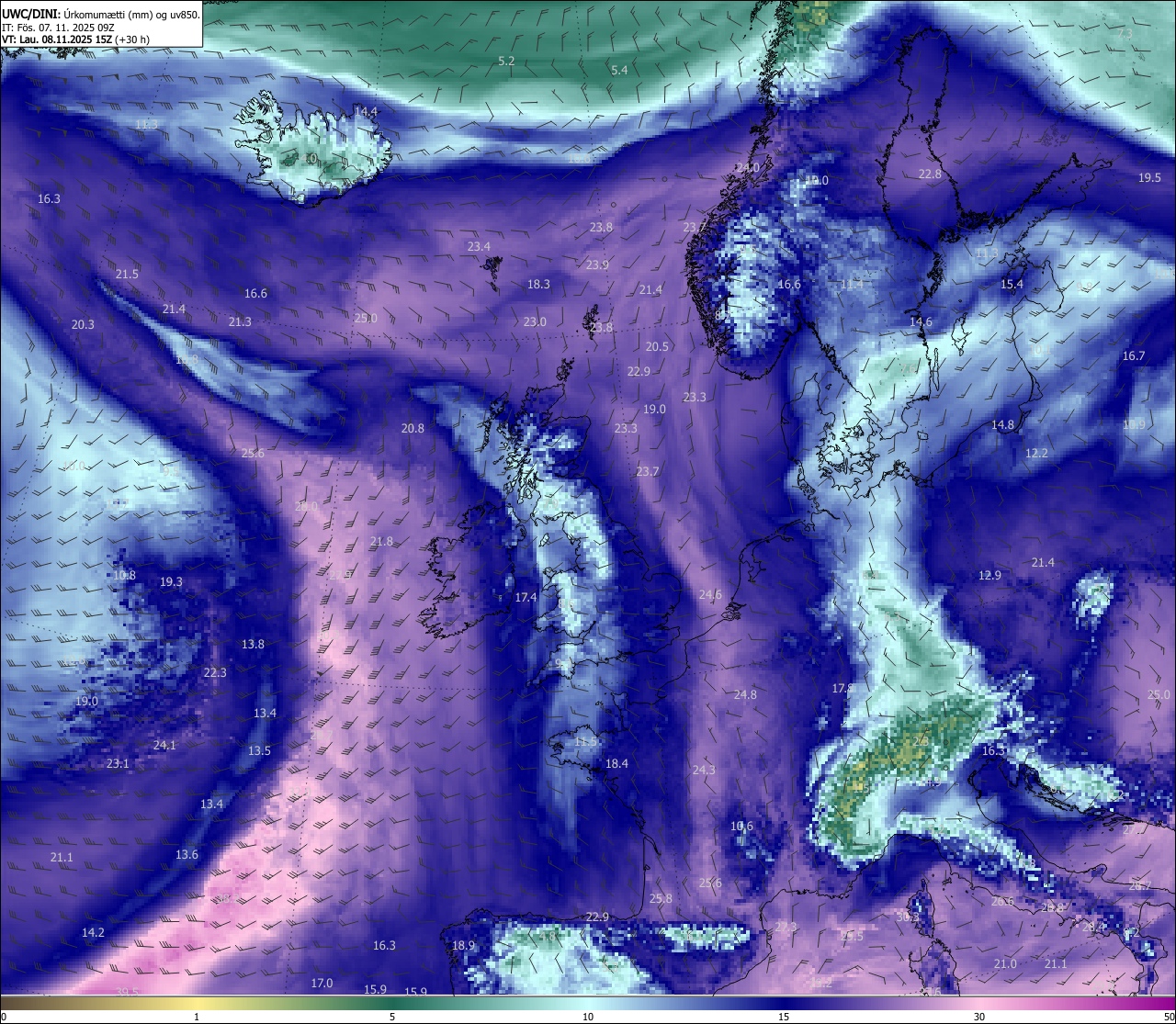The image size is (1176, 1024).
Task: Click the color scale label '30'
Action: 979,1017
